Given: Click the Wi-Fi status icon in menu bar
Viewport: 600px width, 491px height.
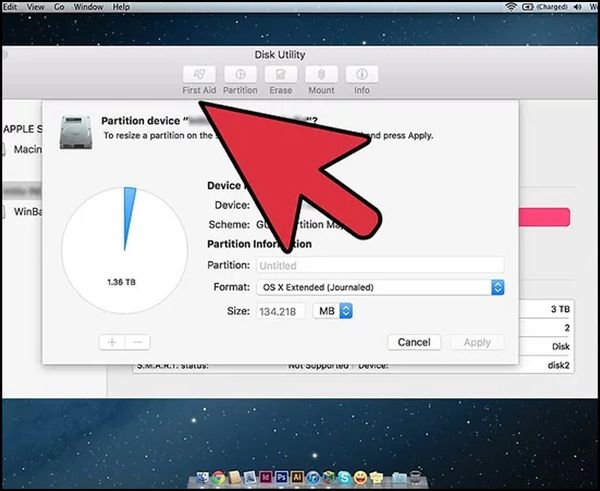Looking at the screenshot, I should (512, 7).
